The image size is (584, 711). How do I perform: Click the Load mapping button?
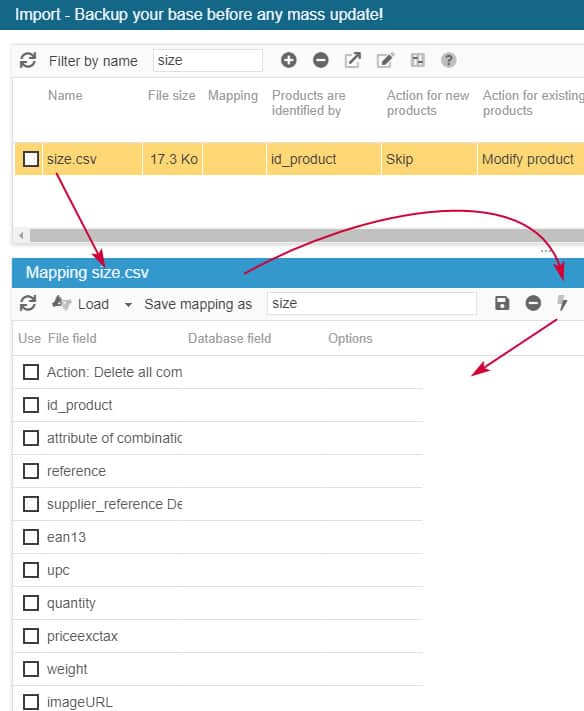point(81,303)
